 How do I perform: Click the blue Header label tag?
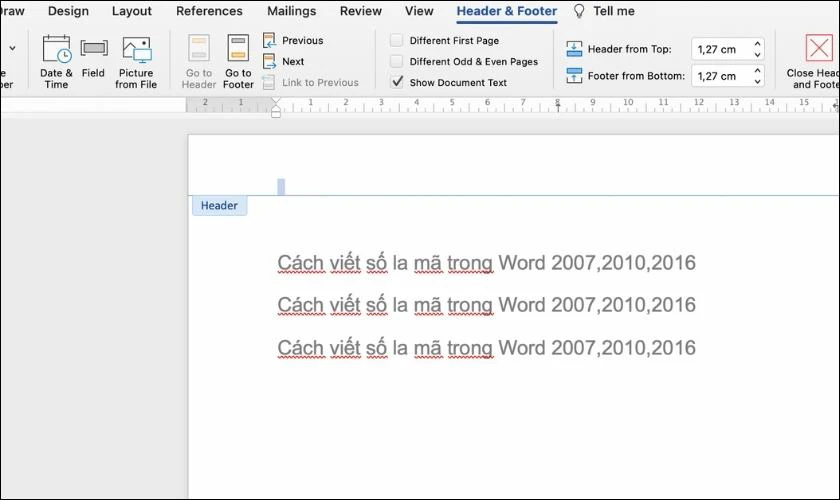(x=219, y=206)
